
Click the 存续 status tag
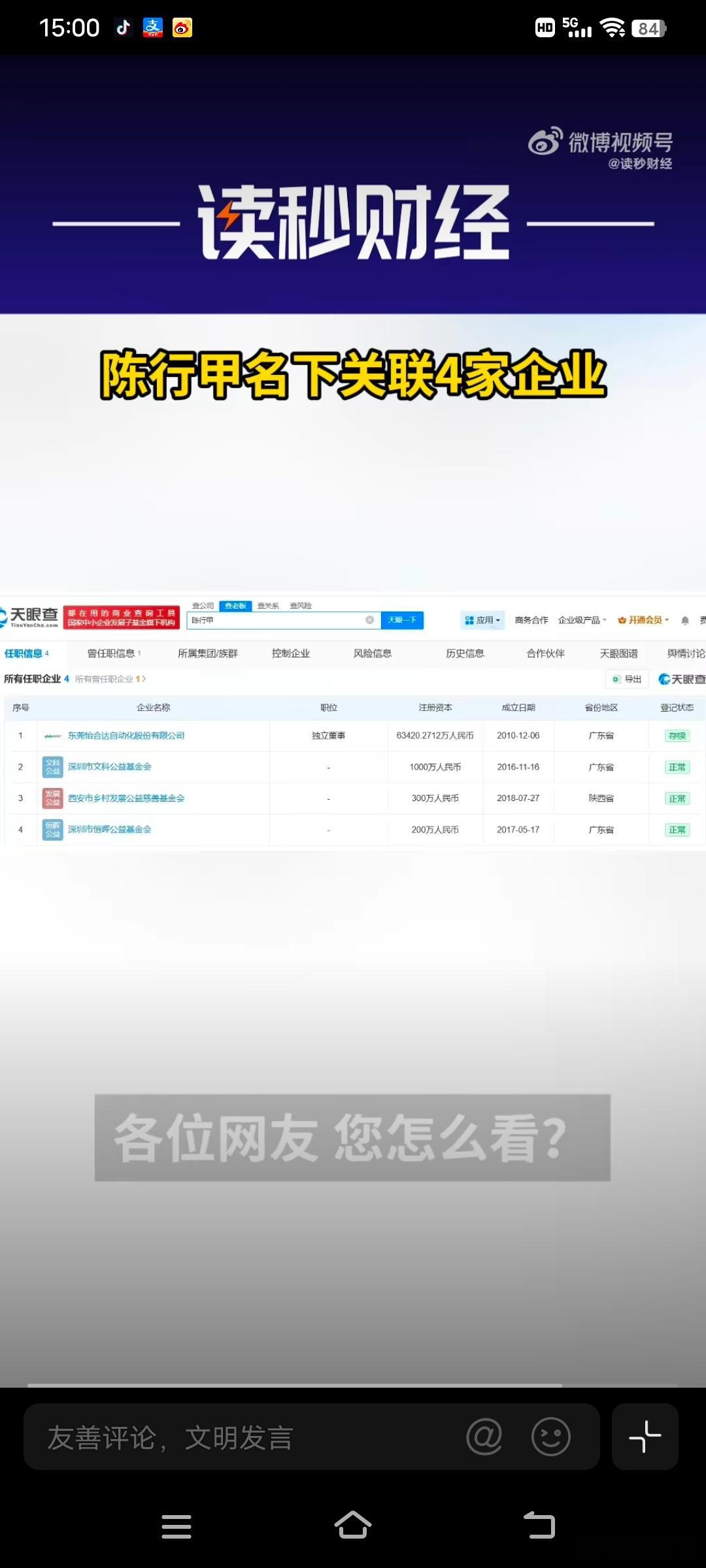pyautogui.click(x=677, y=736)
